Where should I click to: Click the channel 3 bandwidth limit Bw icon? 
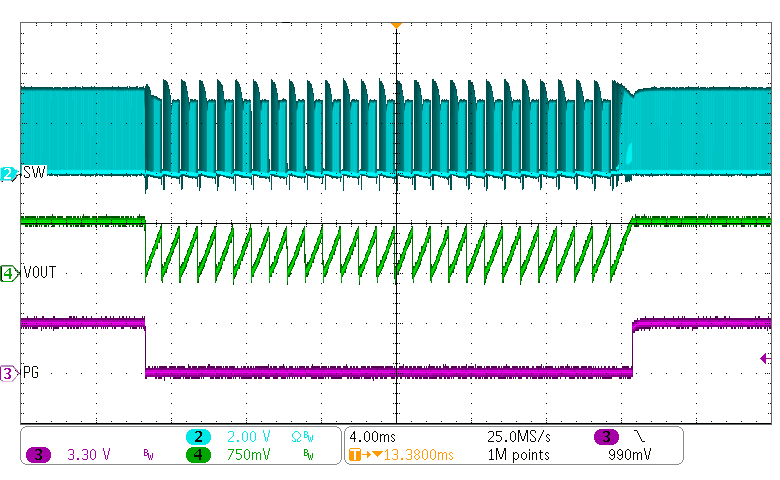coord(148,456)
